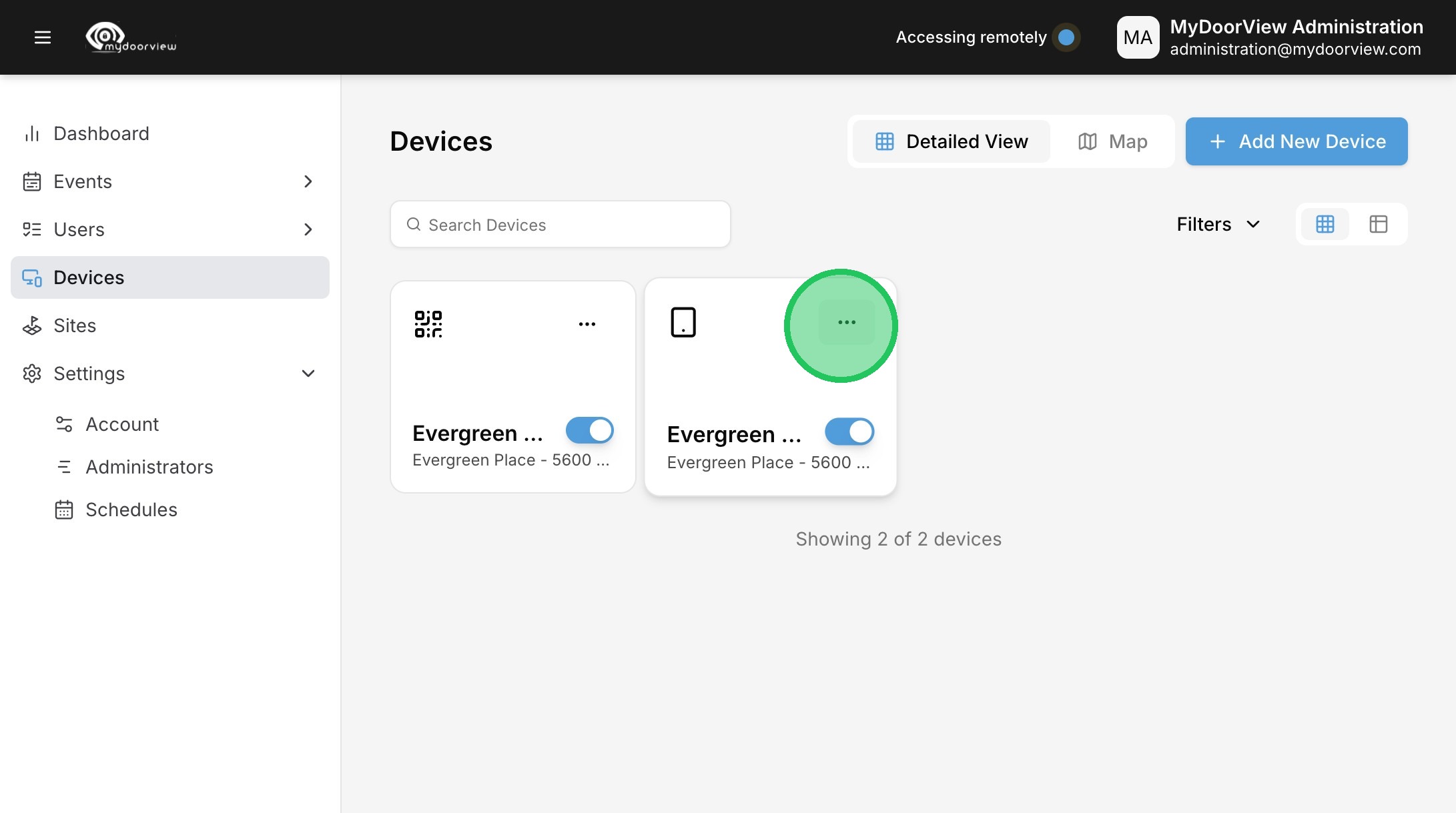
Task: Open options menu on QR code device card
Action: 587,324
